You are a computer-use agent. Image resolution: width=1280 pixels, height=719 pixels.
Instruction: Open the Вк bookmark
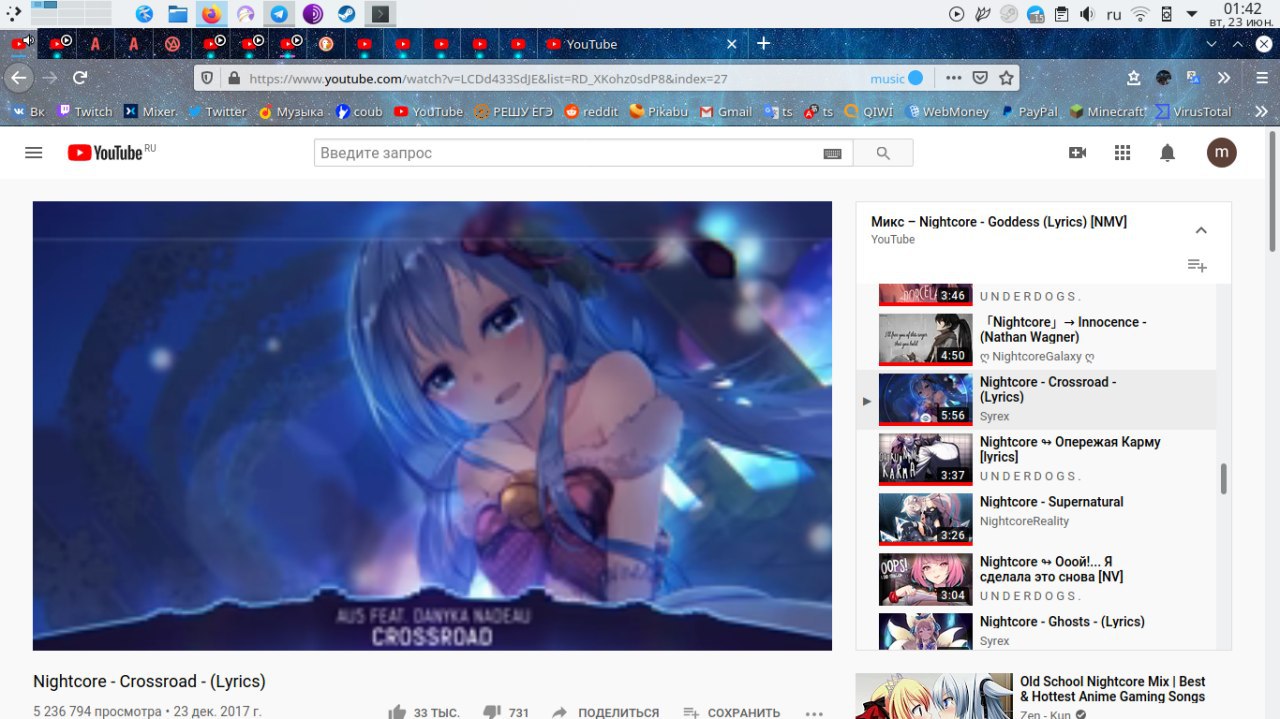[28, 111]
